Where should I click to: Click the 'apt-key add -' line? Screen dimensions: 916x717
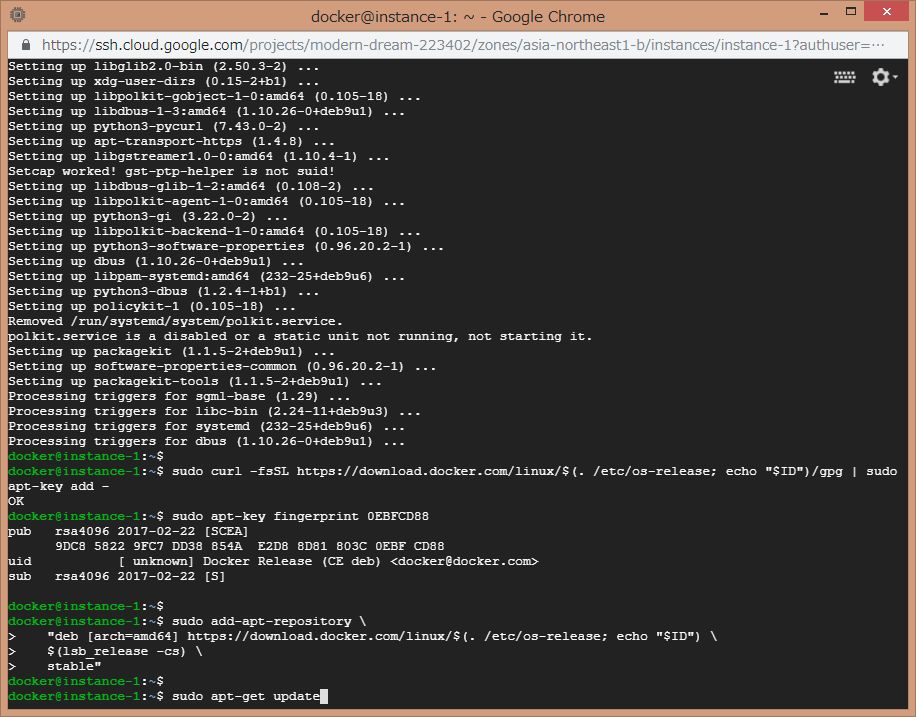58,486
